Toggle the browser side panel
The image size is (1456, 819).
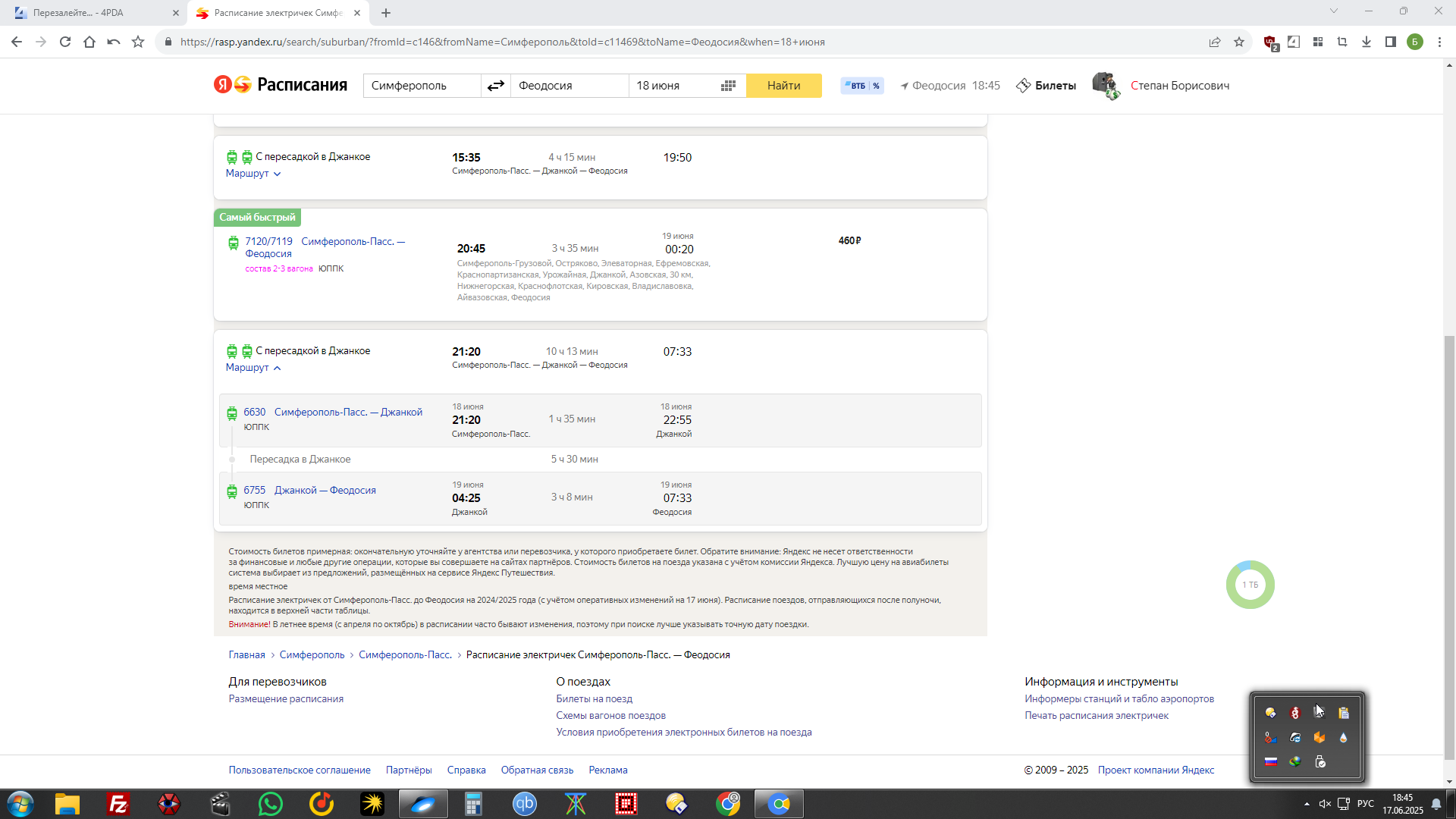tap(1391, 42)
